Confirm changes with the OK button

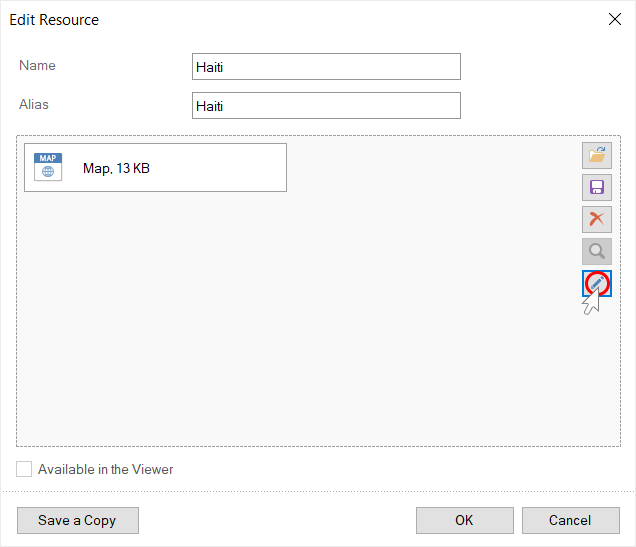(x=464, y=520)
